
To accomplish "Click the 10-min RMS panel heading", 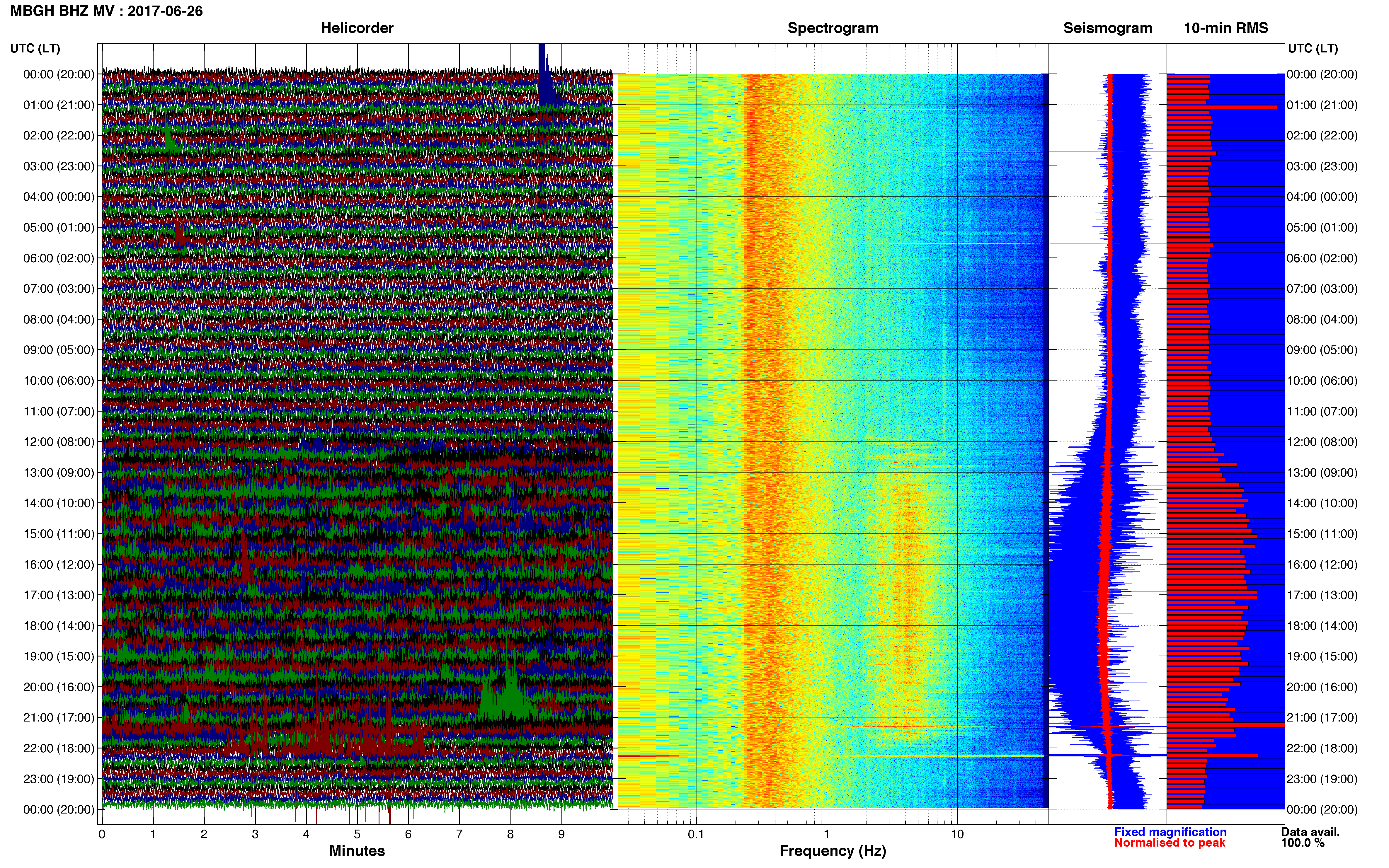I will click(x=1226, y=28).
